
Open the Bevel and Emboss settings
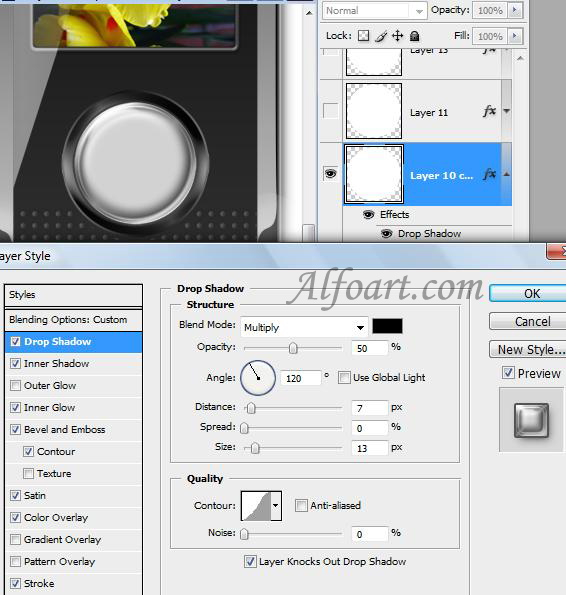[x=64, y=430]
